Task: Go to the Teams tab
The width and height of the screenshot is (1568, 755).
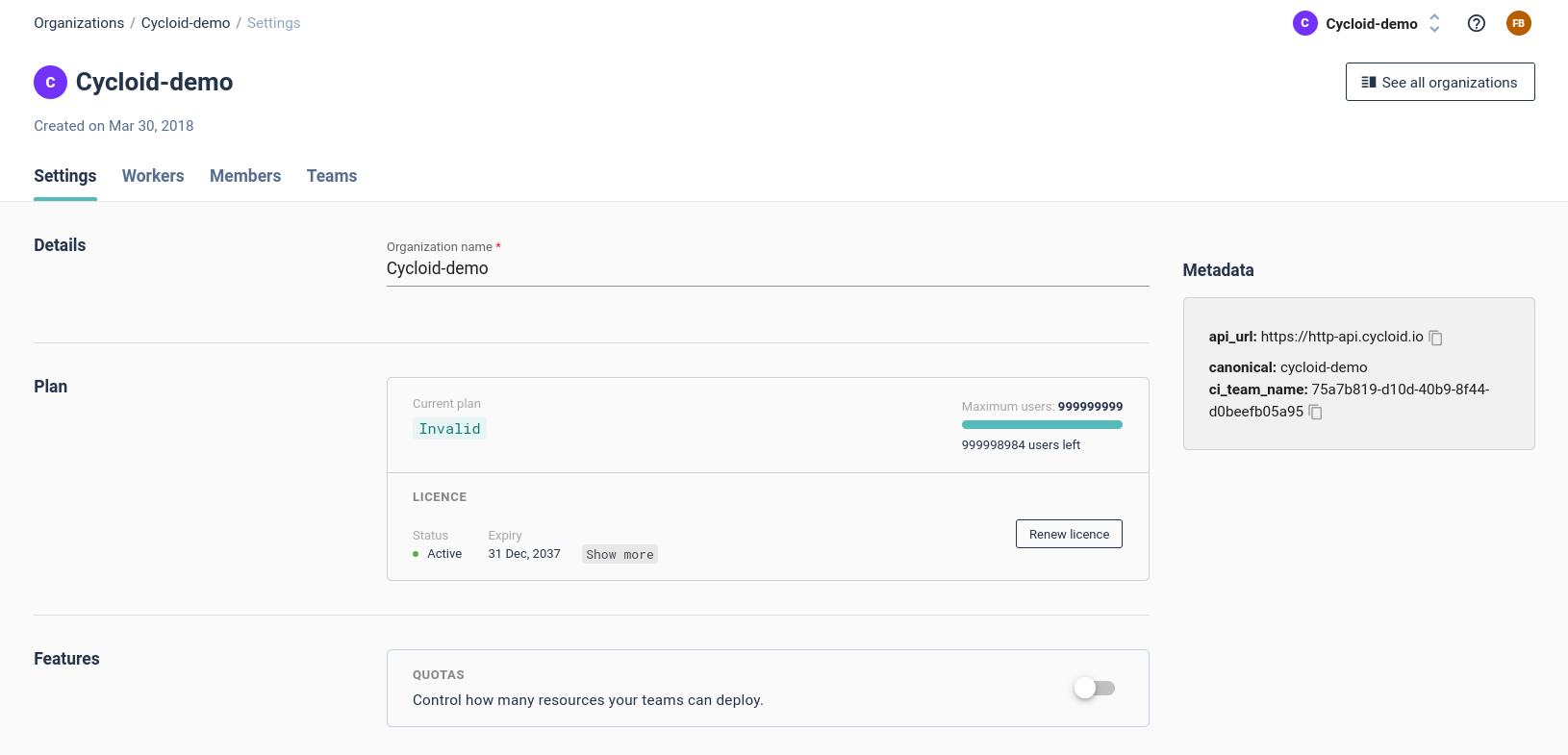Action: [x=332, y=176]
